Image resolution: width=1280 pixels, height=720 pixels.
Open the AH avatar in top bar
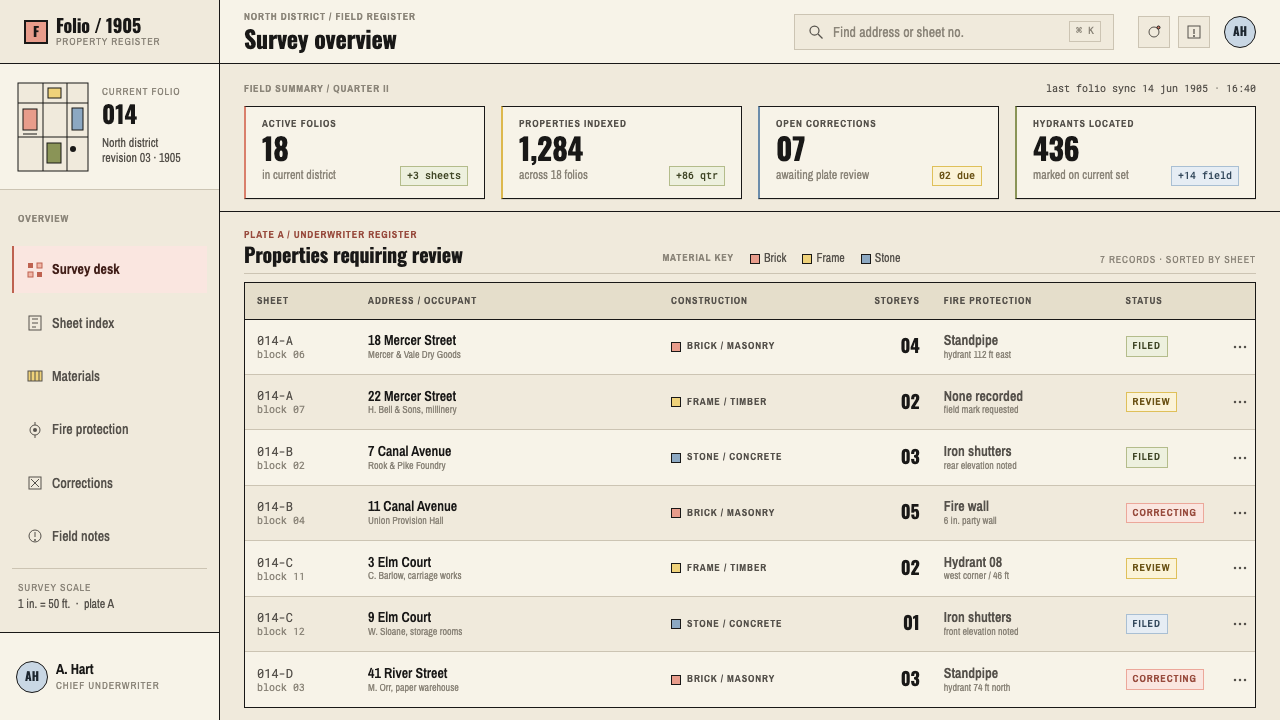(x=1240, y=32)
